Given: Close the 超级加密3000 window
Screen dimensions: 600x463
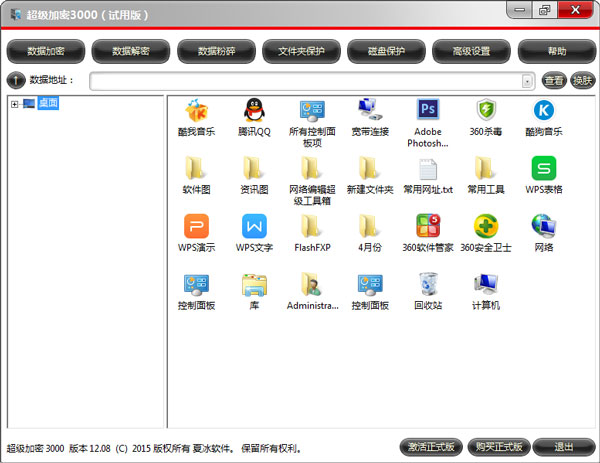Looking at the screenshot, I should 575,10.
